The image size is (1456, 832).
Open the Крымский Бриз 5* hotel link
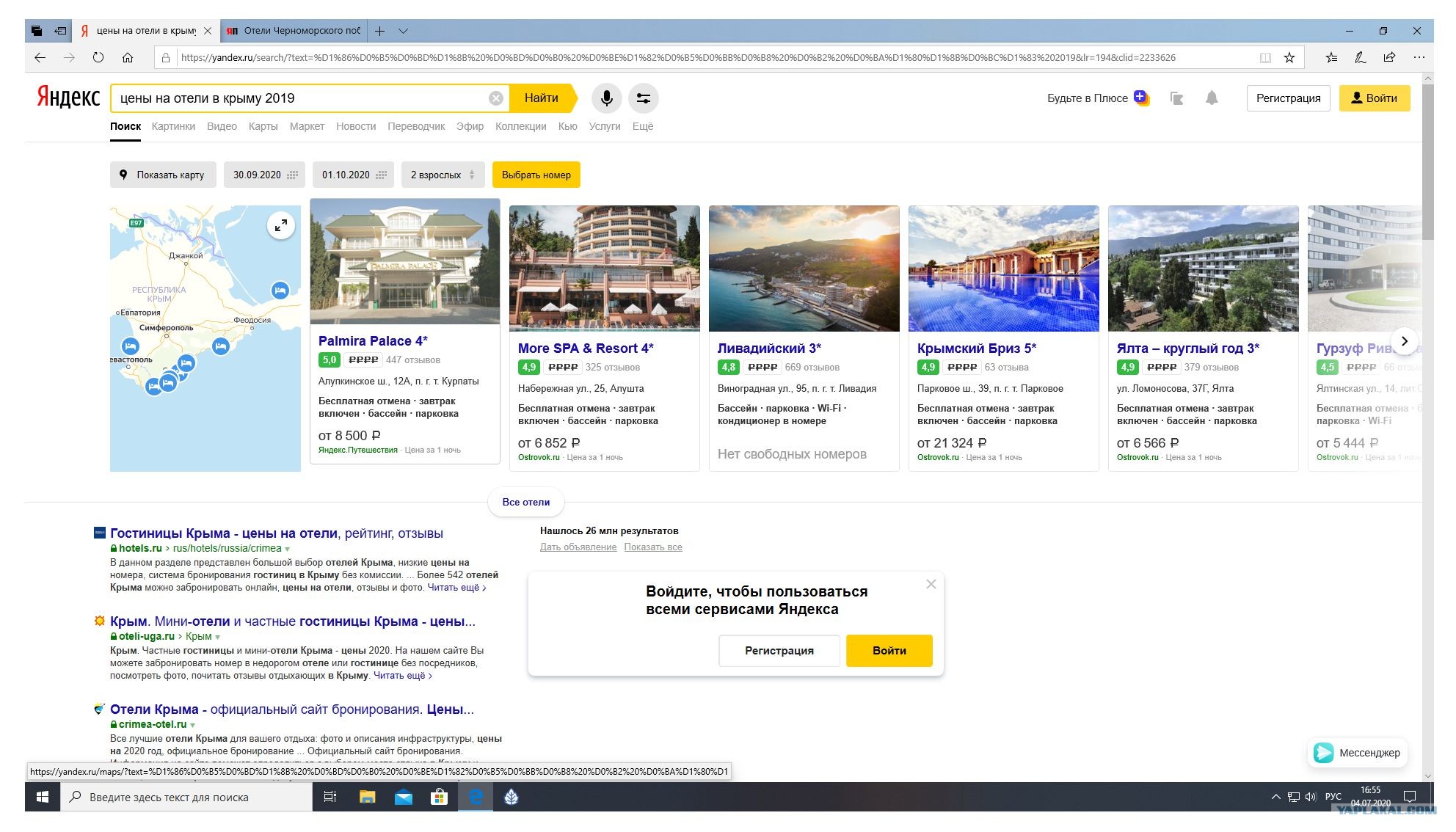(977, 349)
